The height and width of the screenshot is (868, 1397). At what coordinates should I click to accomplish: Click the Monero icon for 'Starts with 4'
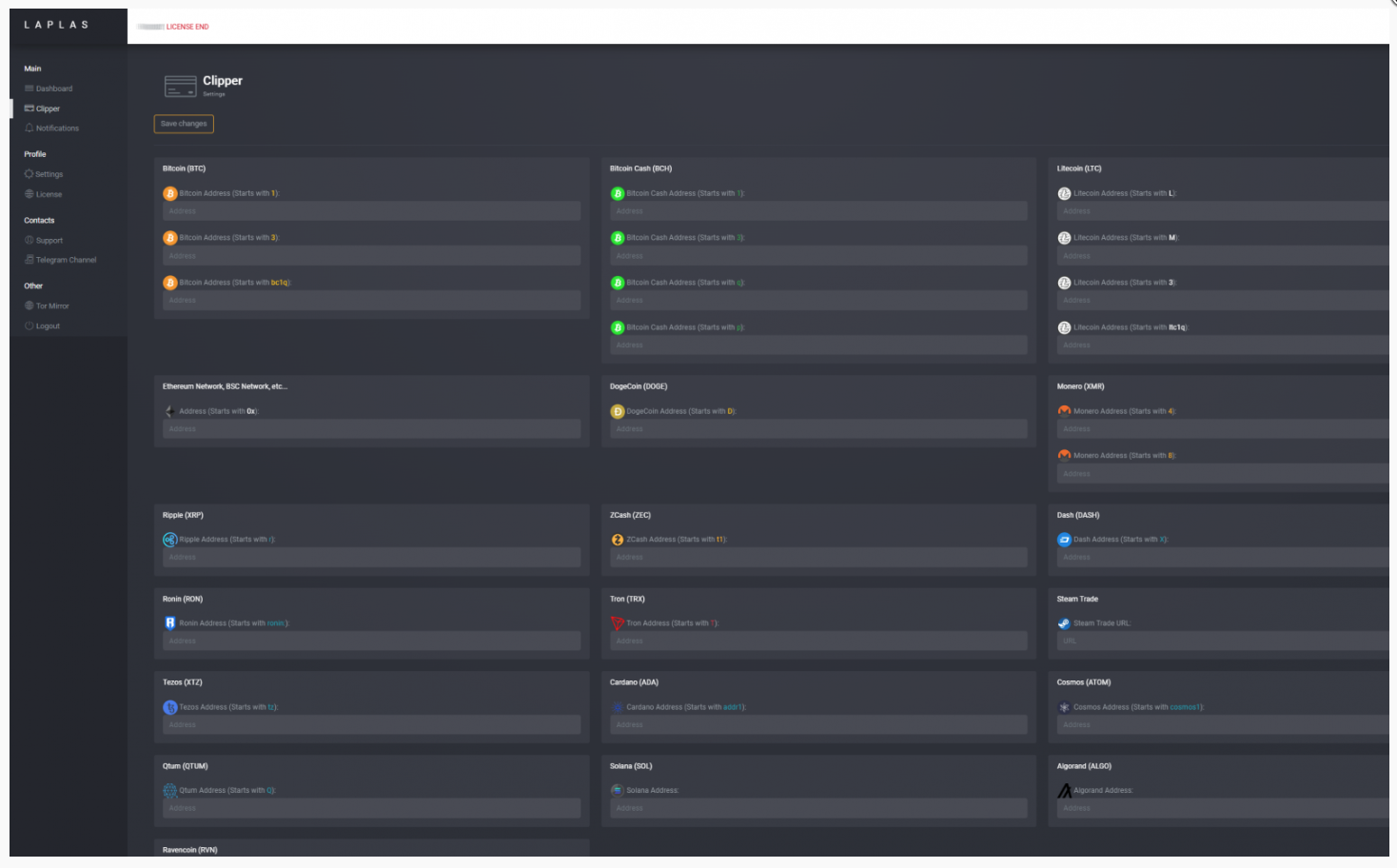(x=1065, y=411)
